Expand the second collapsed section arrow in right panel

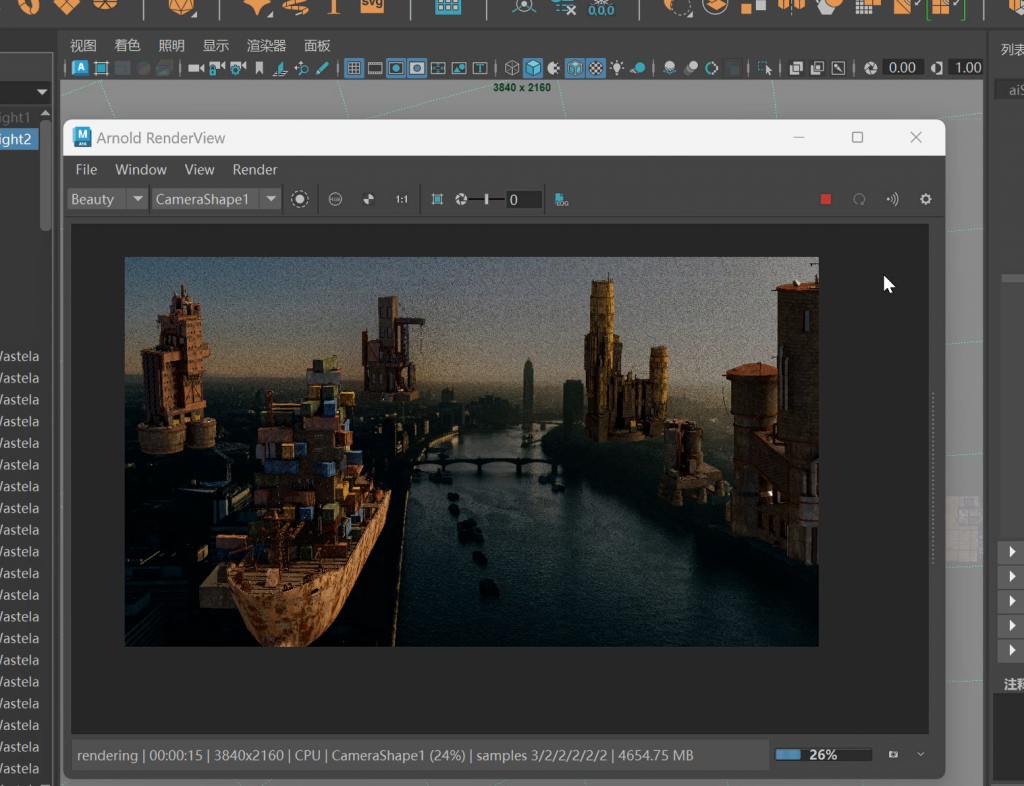click(1012, 576)
